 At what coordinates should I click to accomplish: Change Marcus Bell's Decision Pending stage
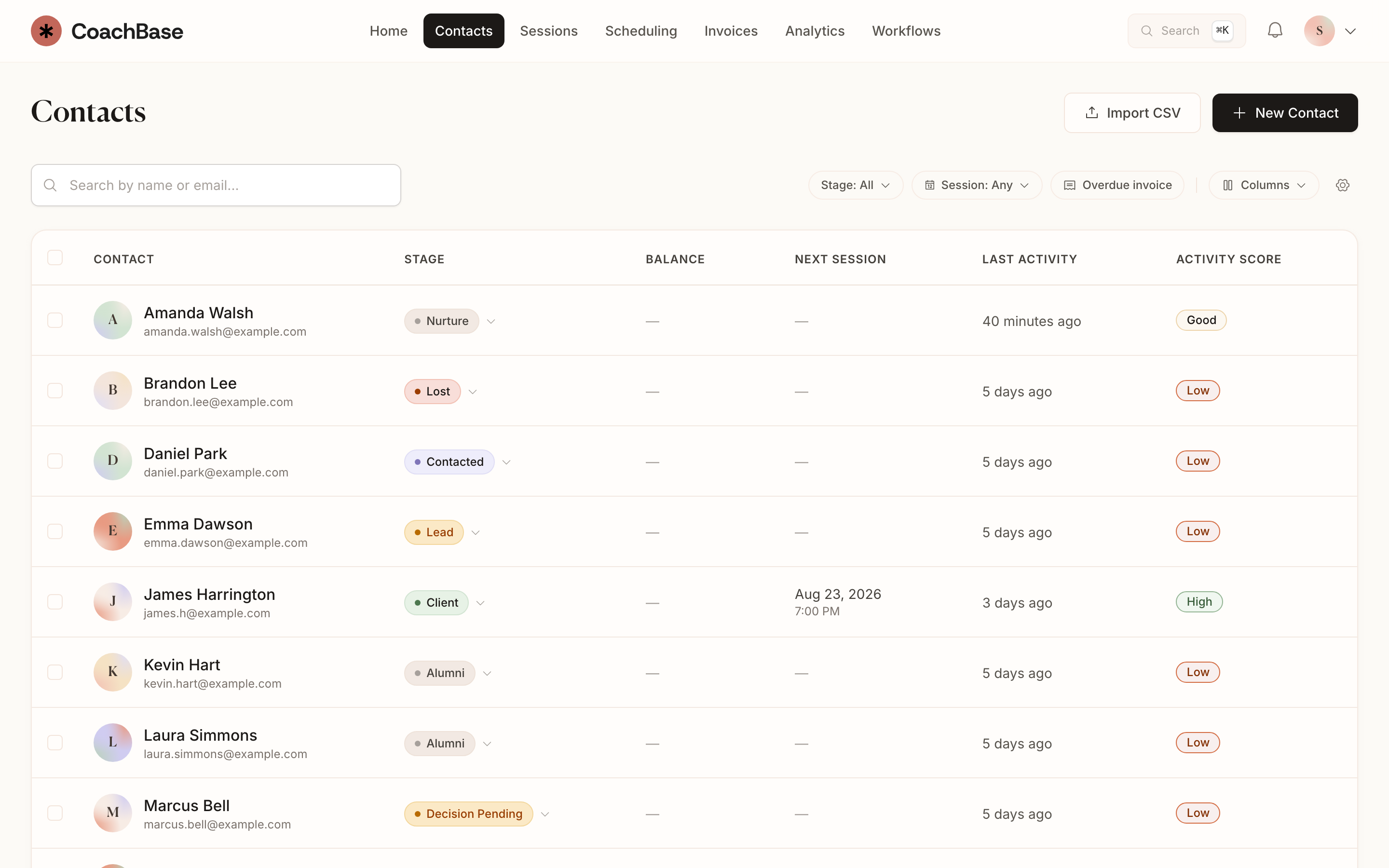point(477,814)
